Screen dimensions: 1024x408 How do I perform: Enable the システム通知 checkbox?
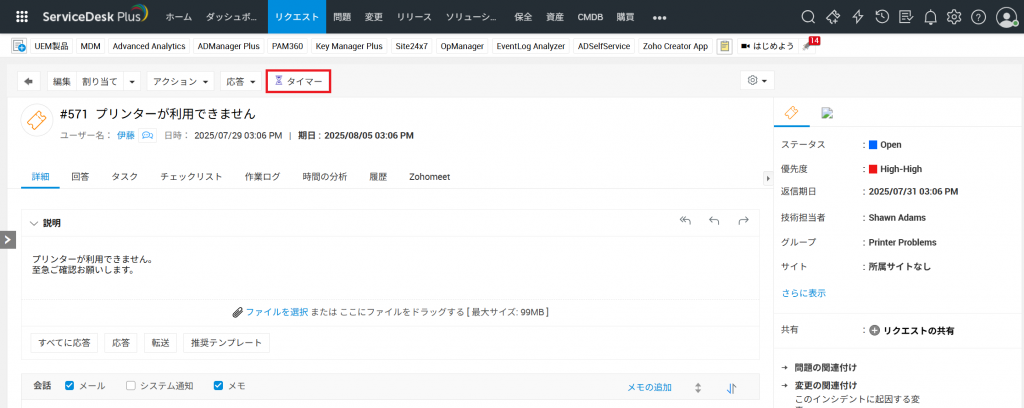(130, 386)
